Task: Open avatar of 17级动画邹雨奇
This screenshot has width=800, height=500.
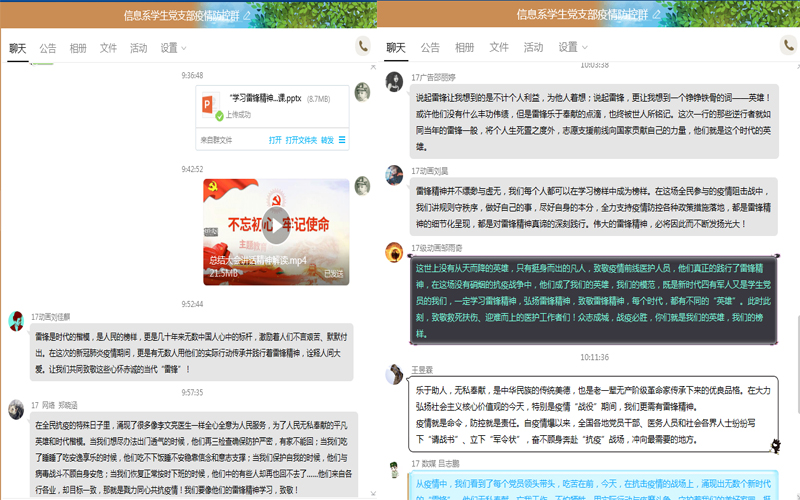Action: point(394,252)
